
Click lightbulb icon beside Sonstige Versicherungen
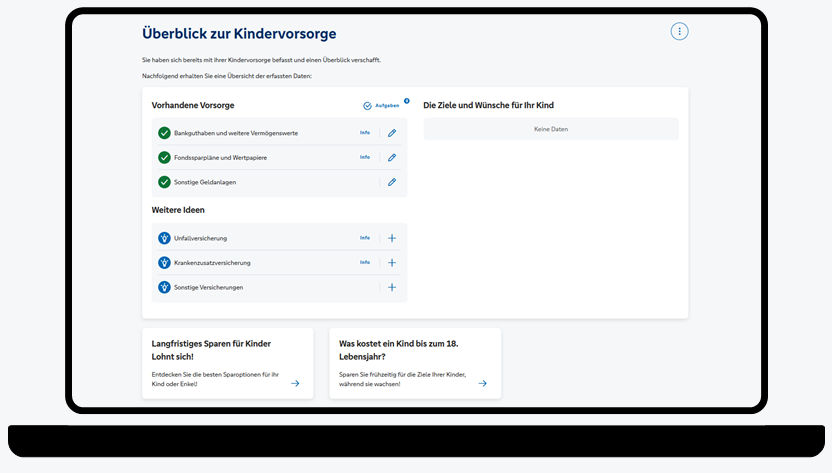click(164, 287)
